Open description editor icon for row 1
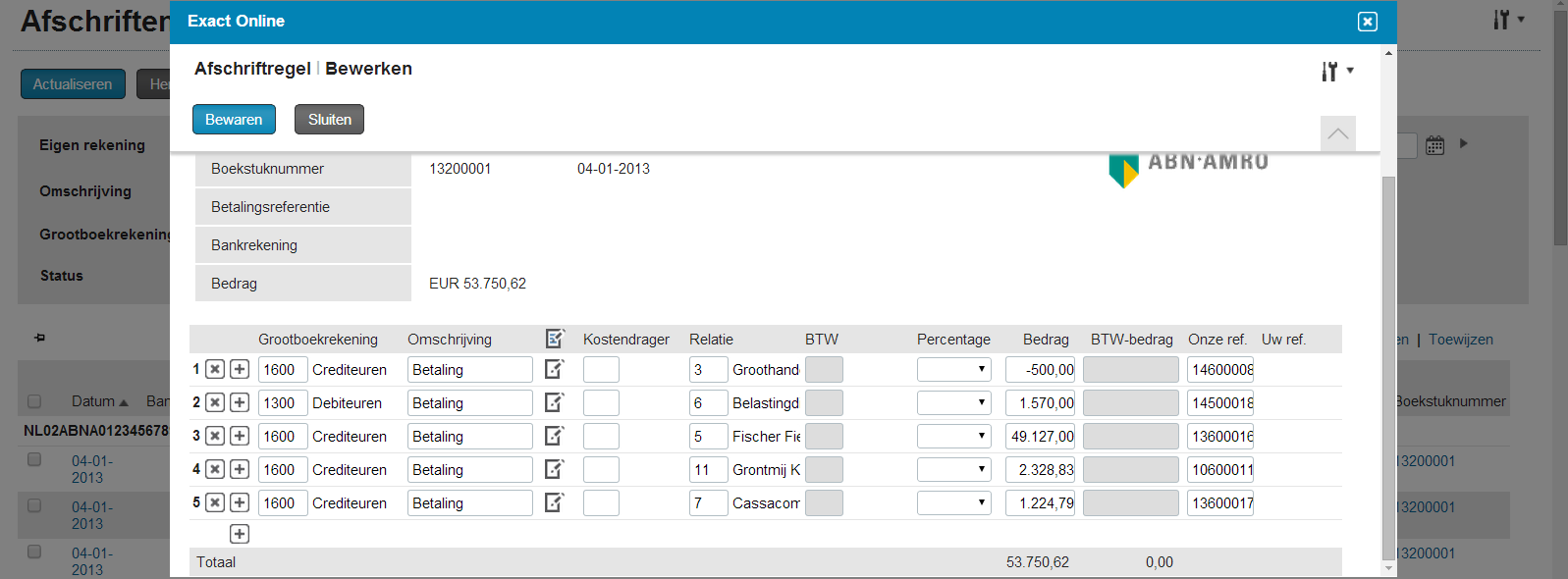 click(555, 370)
